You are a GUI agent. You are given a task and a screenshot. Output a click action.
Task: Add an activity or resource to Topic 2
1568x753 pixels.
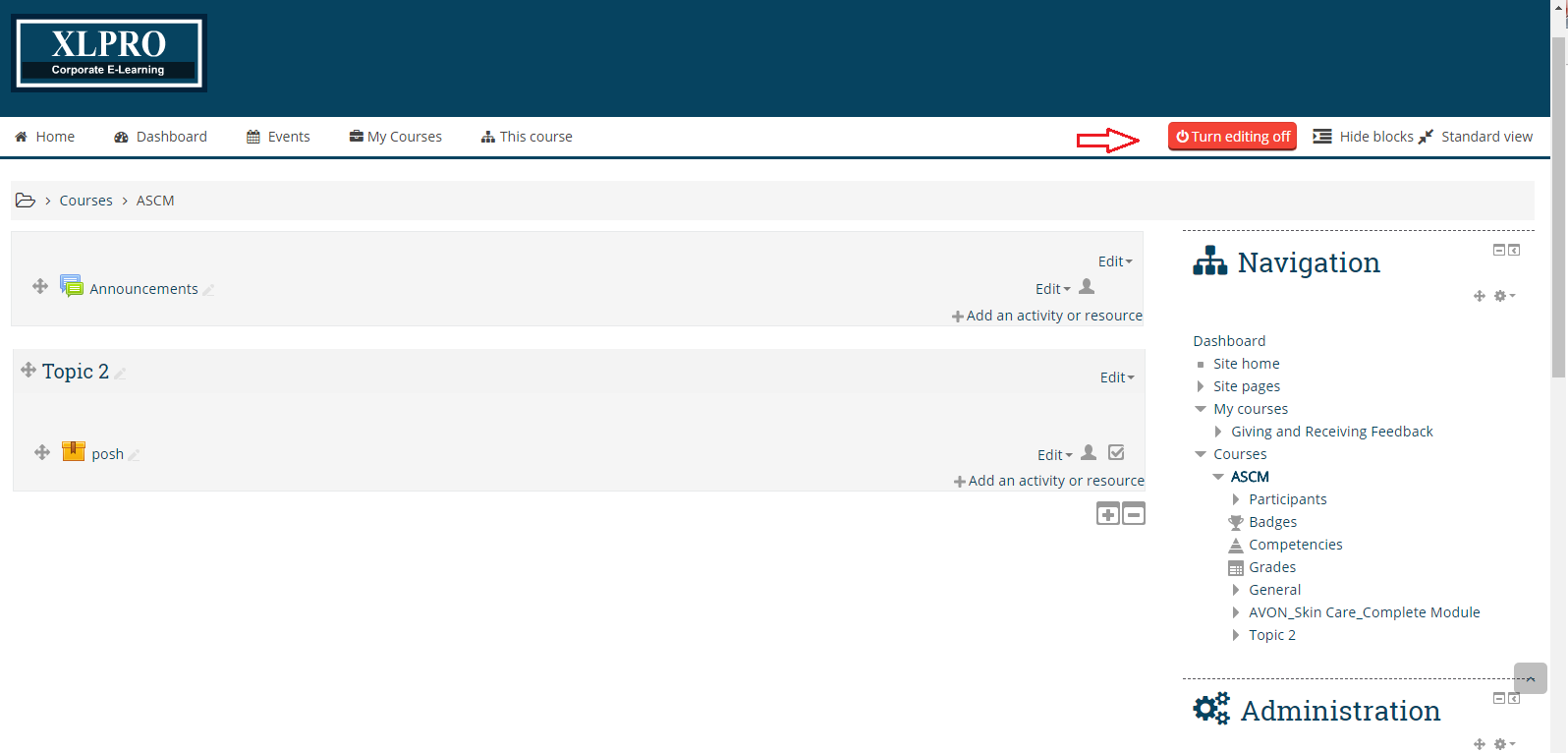coord(1048,481)
